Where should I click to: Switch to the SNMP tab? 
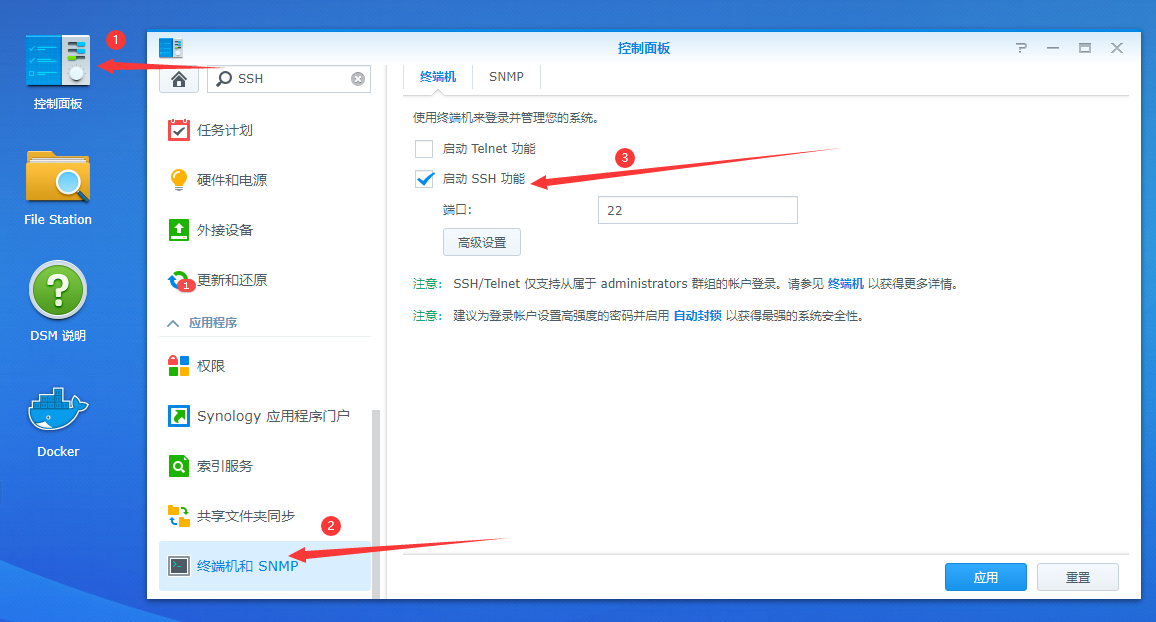pos(506,77)
